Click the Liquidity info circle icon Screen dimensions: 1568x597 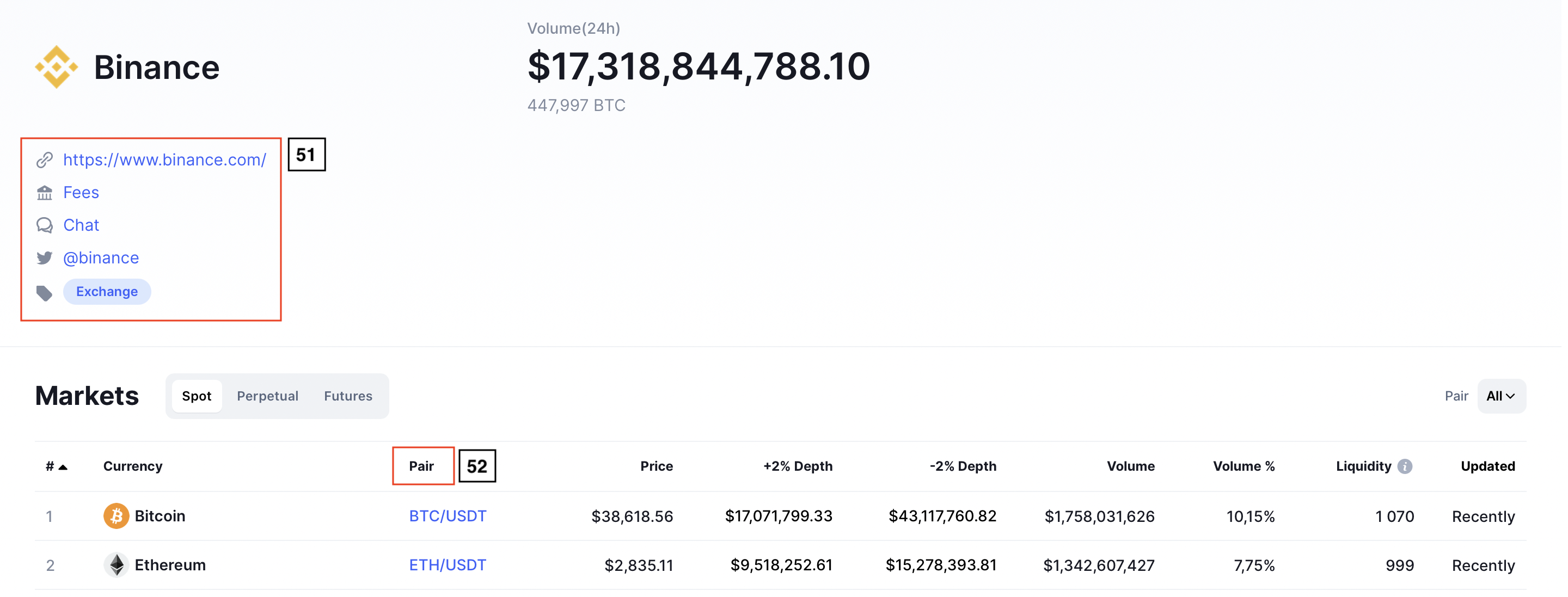(1405, 467)
